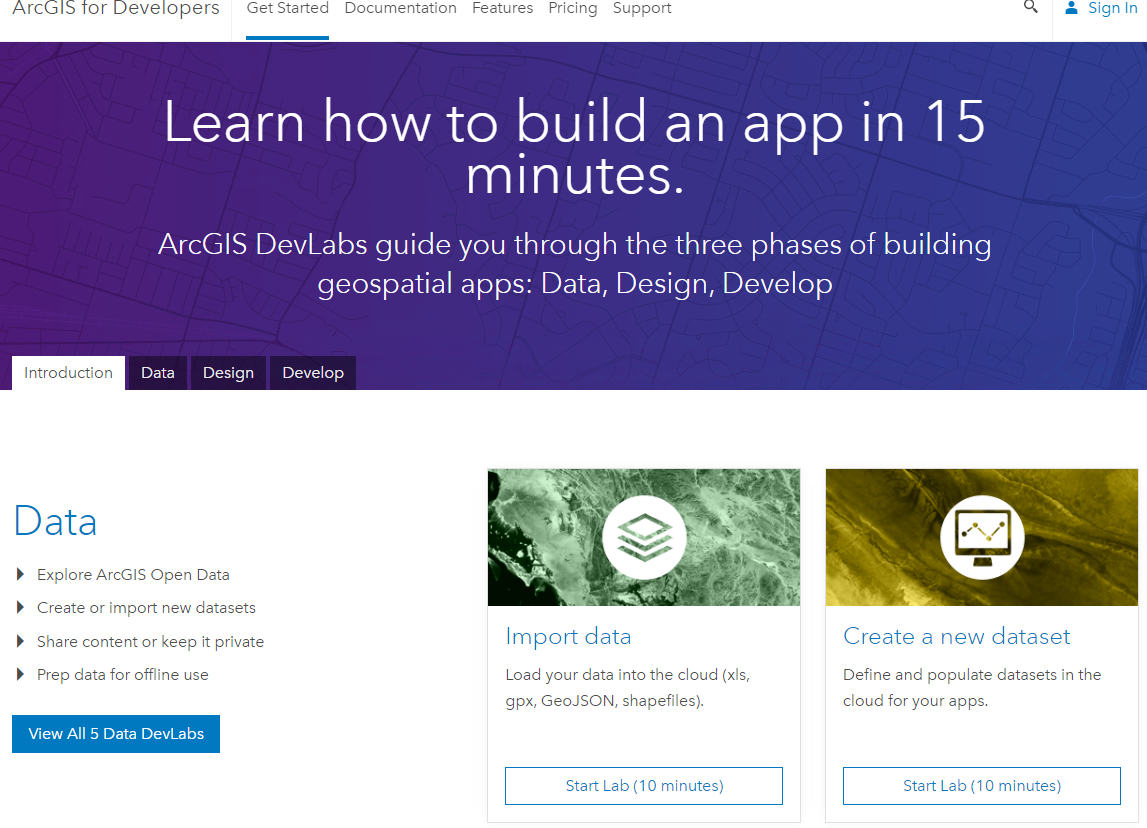Click the monitor chart icon on Create dataset card
The width and height of the screenshot is (1147, 828).
point(982,538)
